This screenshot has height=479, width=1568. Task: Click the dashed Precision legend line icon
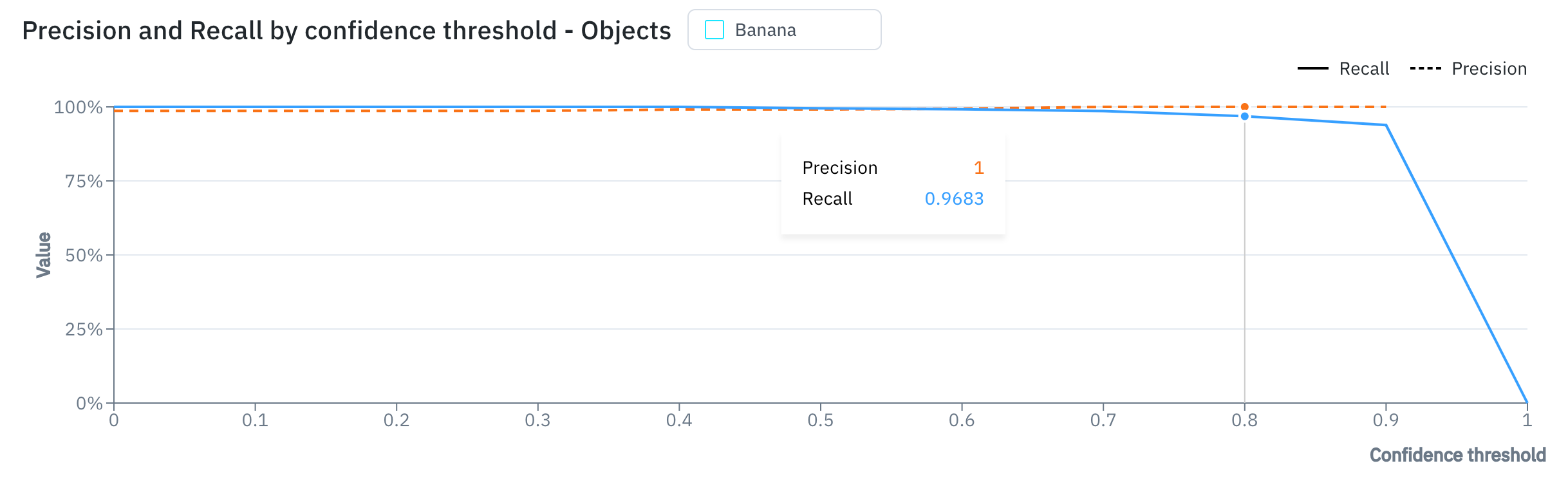click(x=1425, y=68)
